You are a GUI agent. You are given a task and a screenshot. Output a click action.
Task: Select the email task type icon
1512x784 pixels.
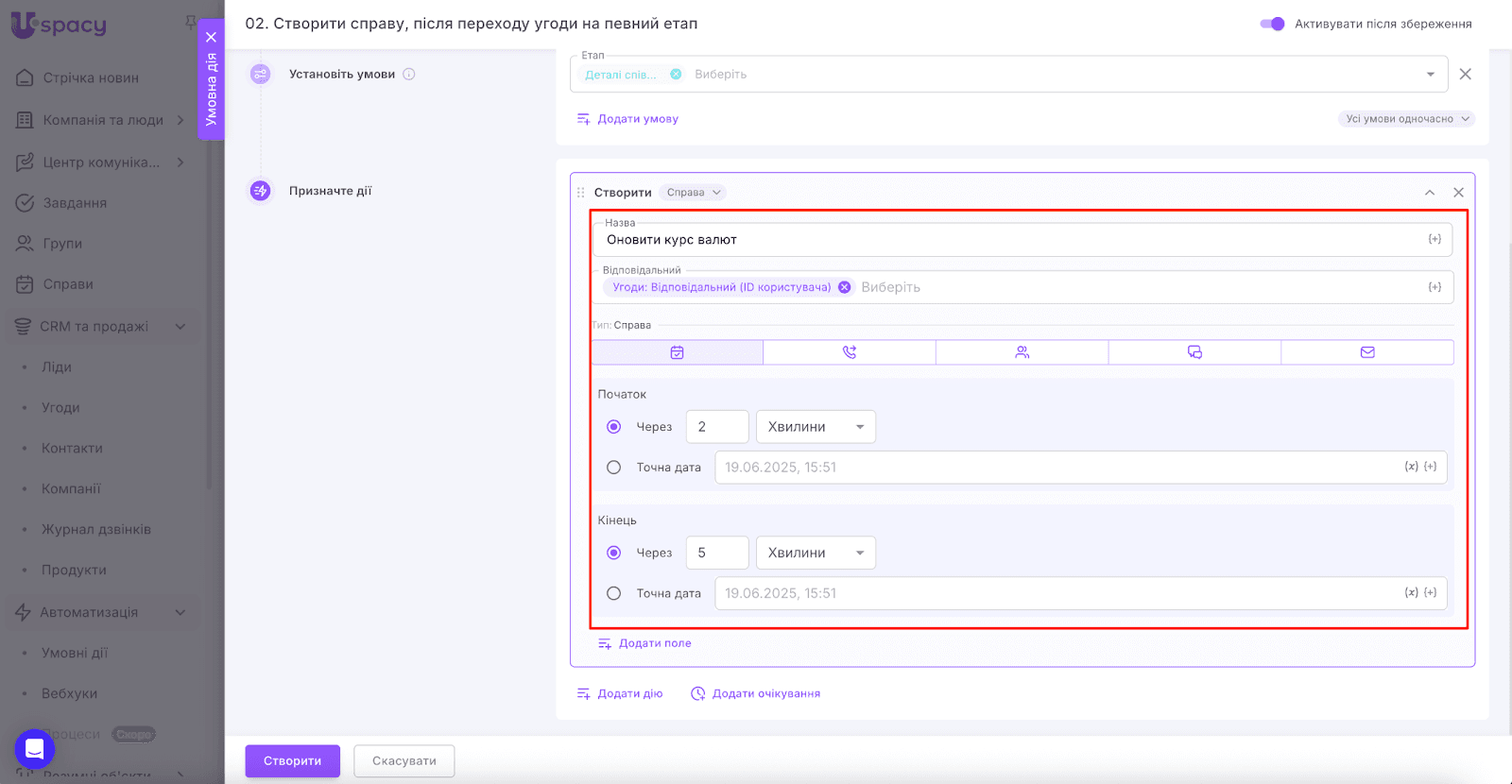[x=1366, y=352]
